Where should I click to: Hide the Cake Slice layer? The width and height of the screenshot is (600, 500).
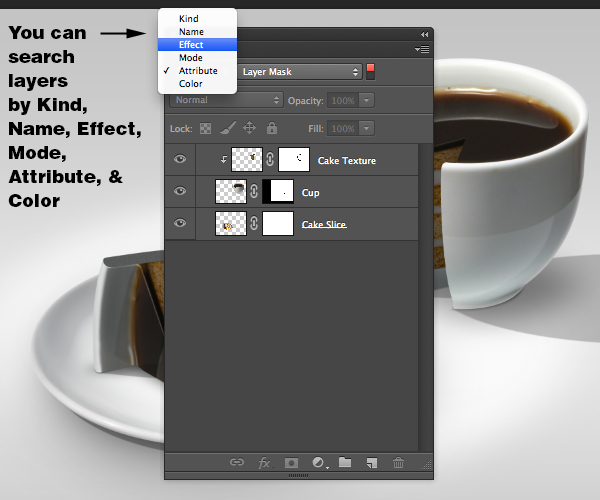(180, 223)
